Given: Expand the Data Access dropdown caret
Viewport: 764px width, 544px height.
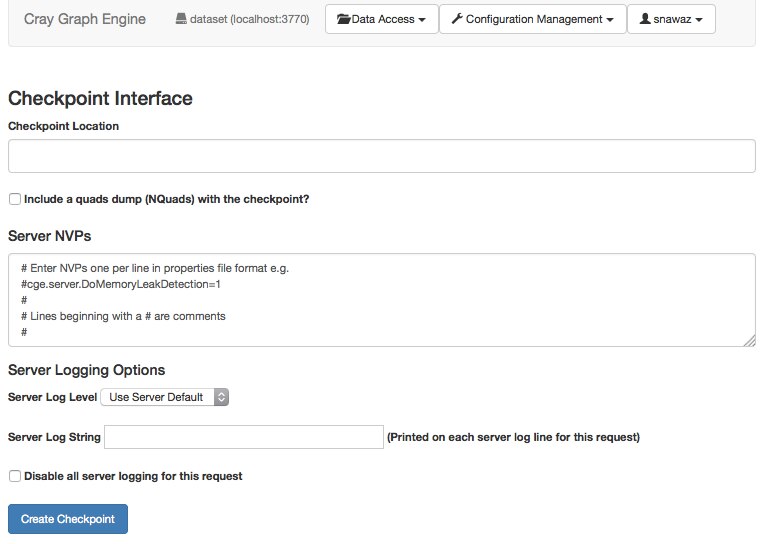Looking at the screenshot, I should (x=422, y=20).
